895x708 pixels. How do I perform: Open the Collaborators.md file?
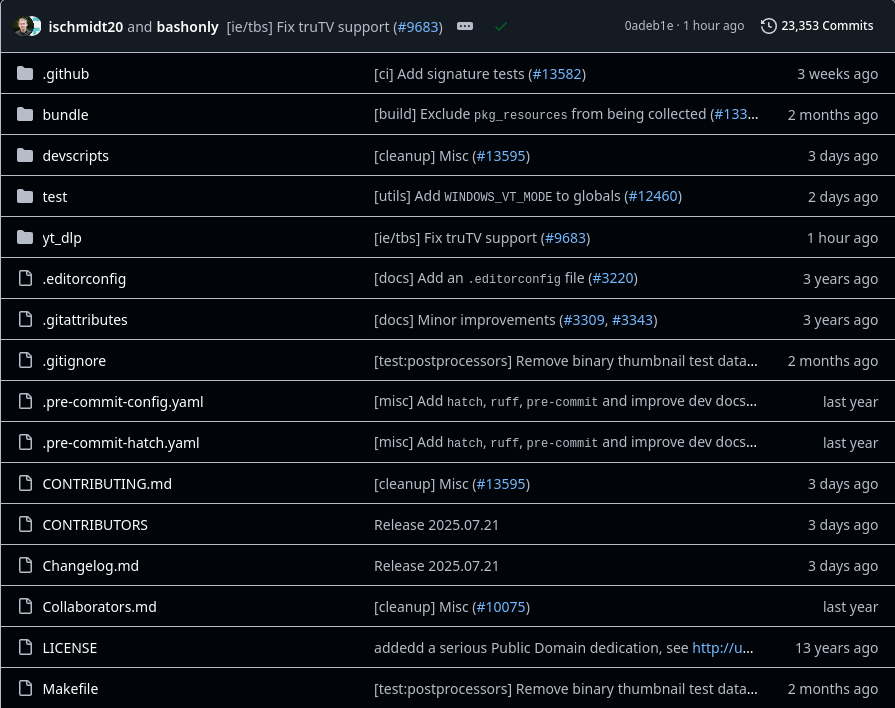(x=99, y=607)
